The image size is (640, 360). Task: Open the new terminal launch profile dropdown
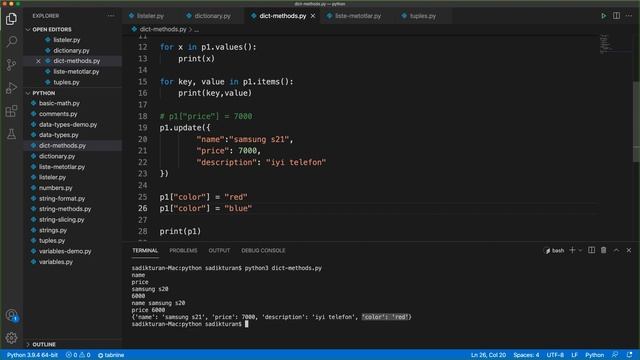tap(580, 250)
